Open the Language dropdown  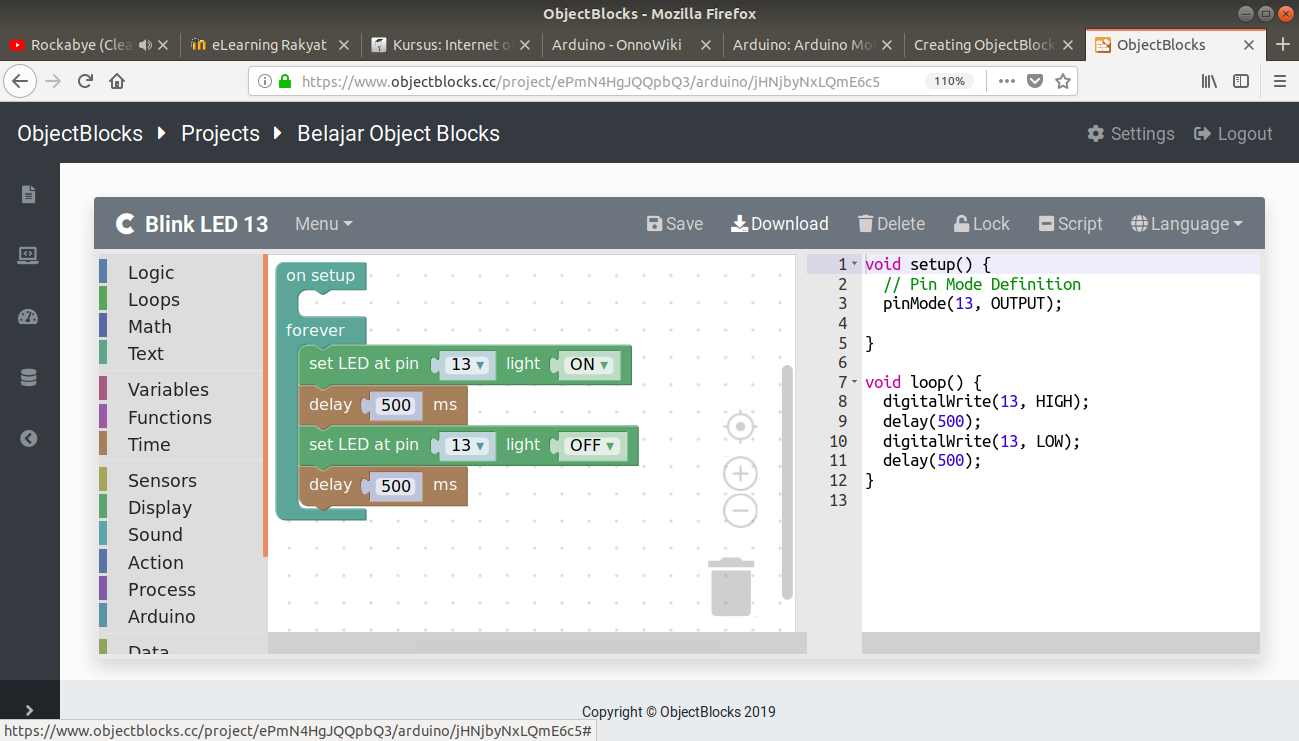(x=1186, y=224)
